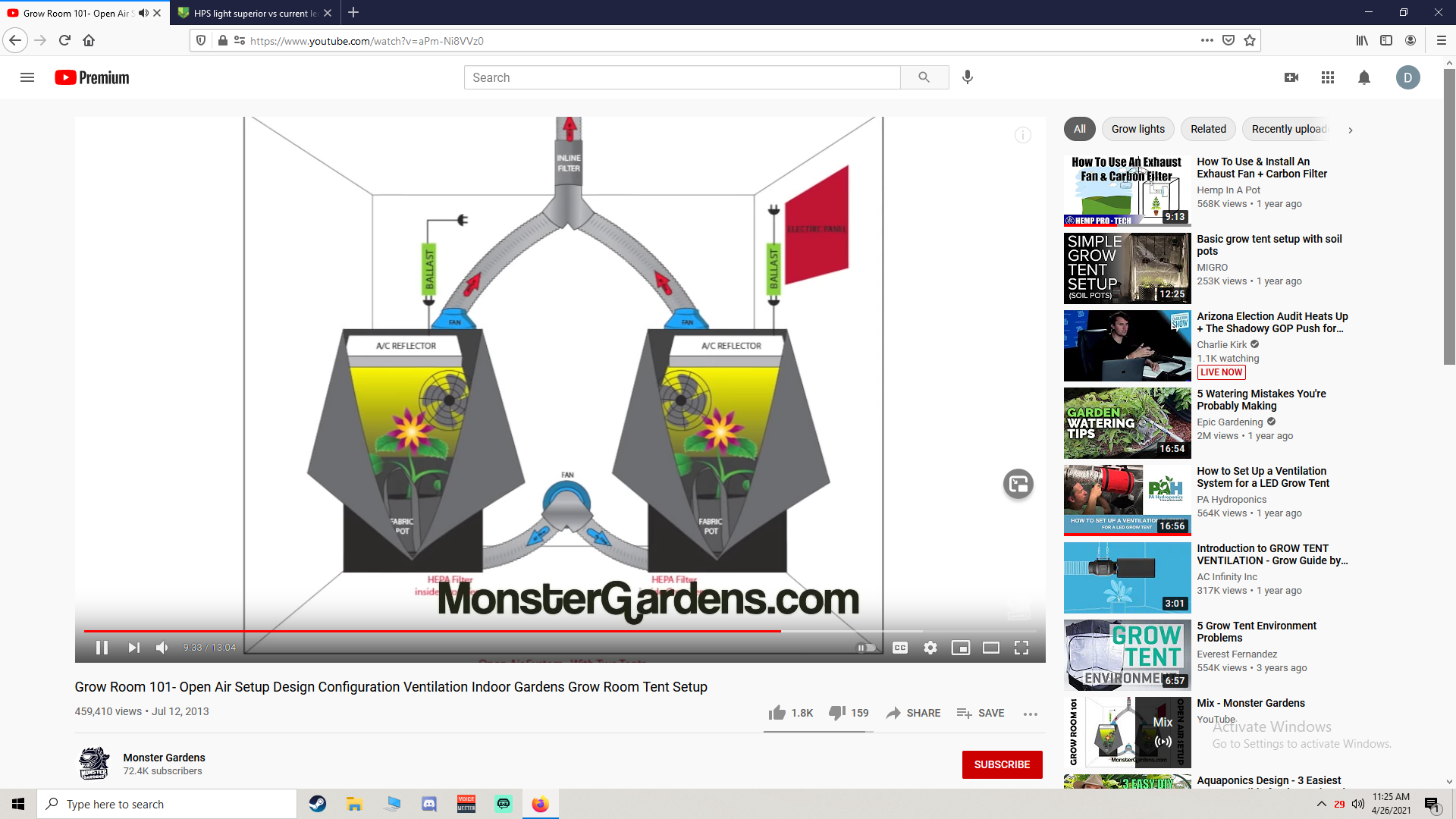Pause the video
1456x819 pixels.
[x=102, y=648]
